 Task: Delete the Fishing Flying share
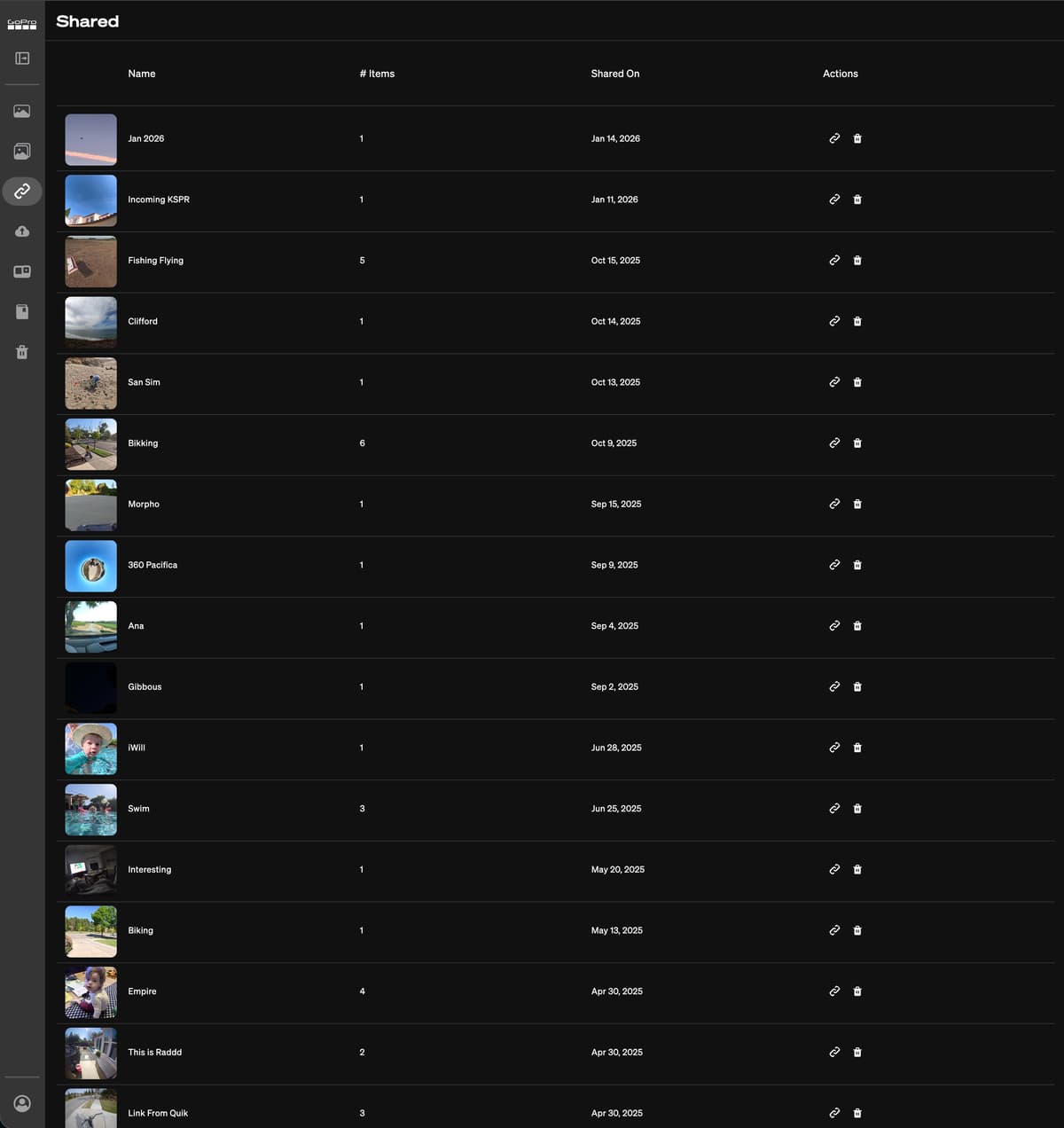(x=857, y=261)
